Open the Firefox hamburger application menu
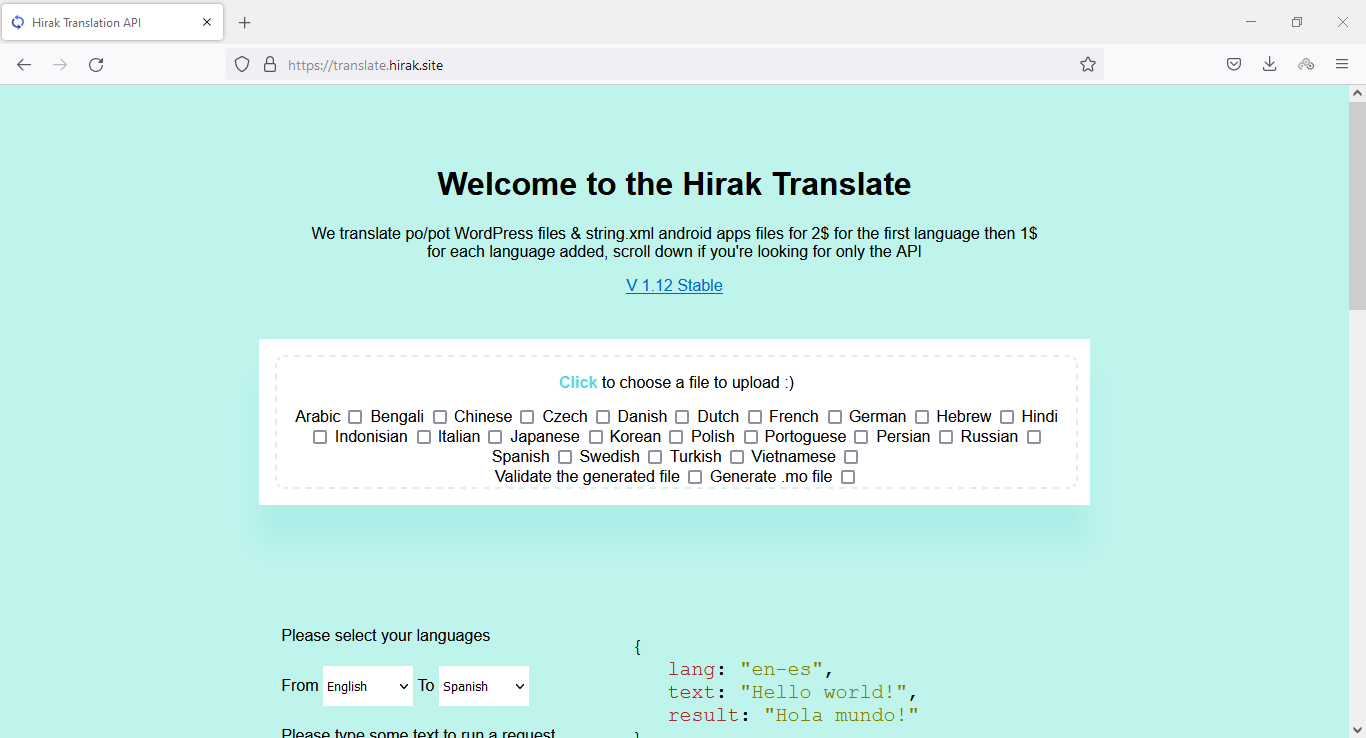Viewport: 1366px width, 738px height. (x=1342, y=65)
